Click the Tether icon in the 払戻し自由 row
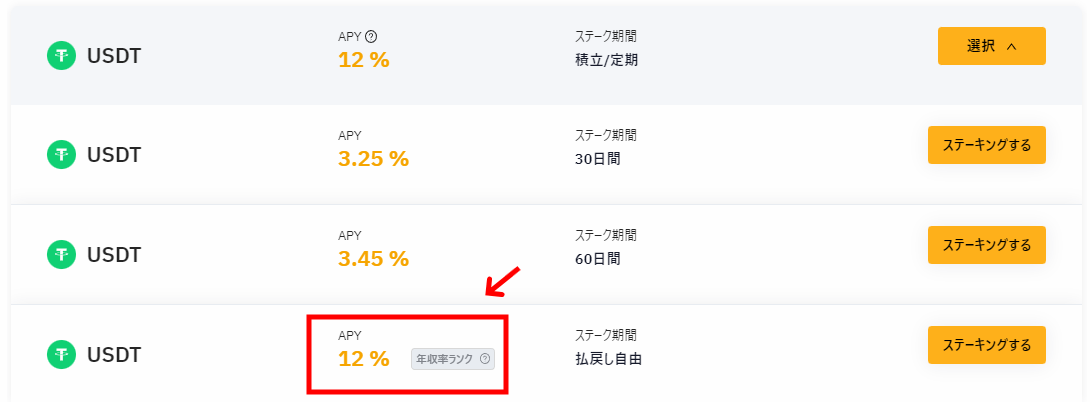The height and width of the screenshot is (402, 1090). (x=61, y=355)
